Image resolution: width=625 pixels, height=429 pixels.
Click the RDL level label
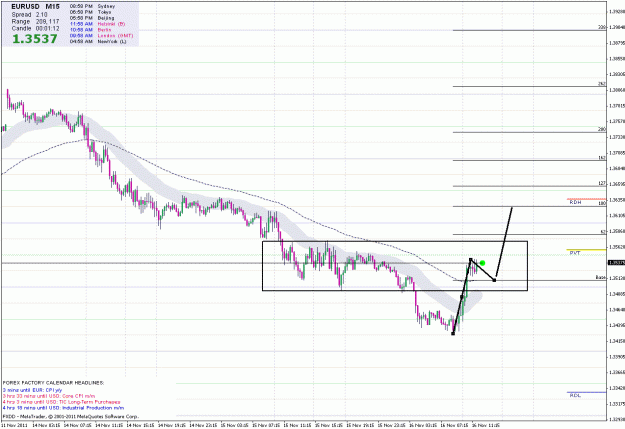pos(575,396)
